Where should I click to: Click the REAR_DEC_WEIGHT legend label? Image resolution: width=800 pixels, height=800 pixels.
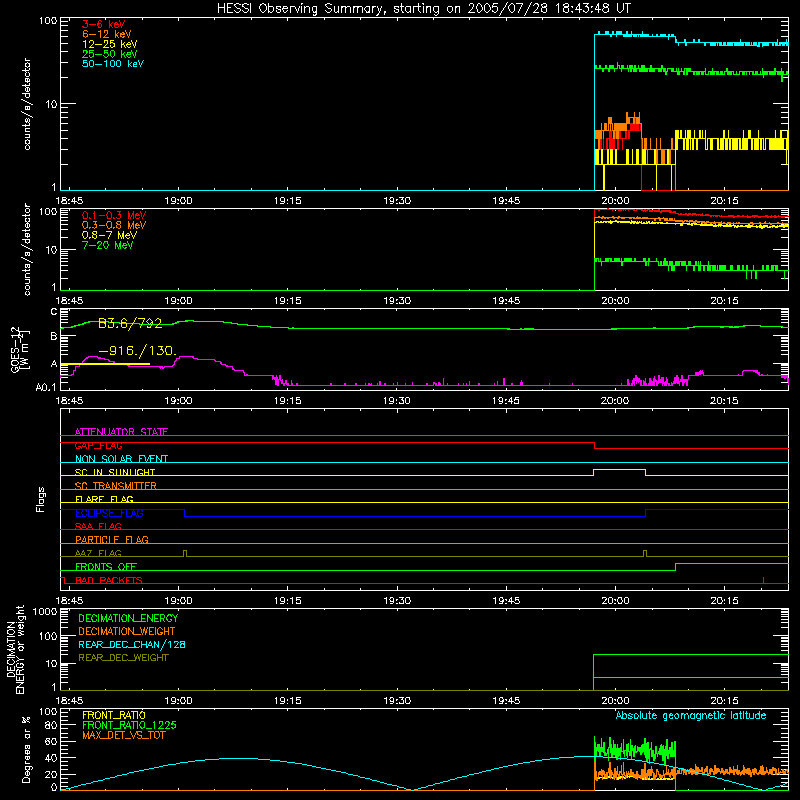[123, 658]
